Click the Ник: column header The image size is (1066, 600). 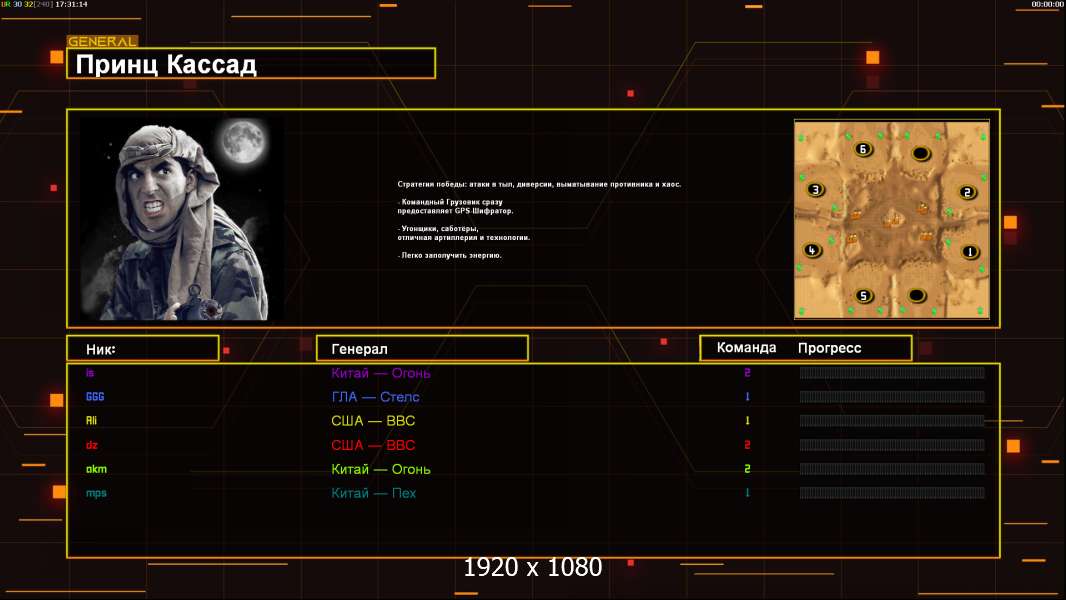pyautogui.click(x=142, y=348)
